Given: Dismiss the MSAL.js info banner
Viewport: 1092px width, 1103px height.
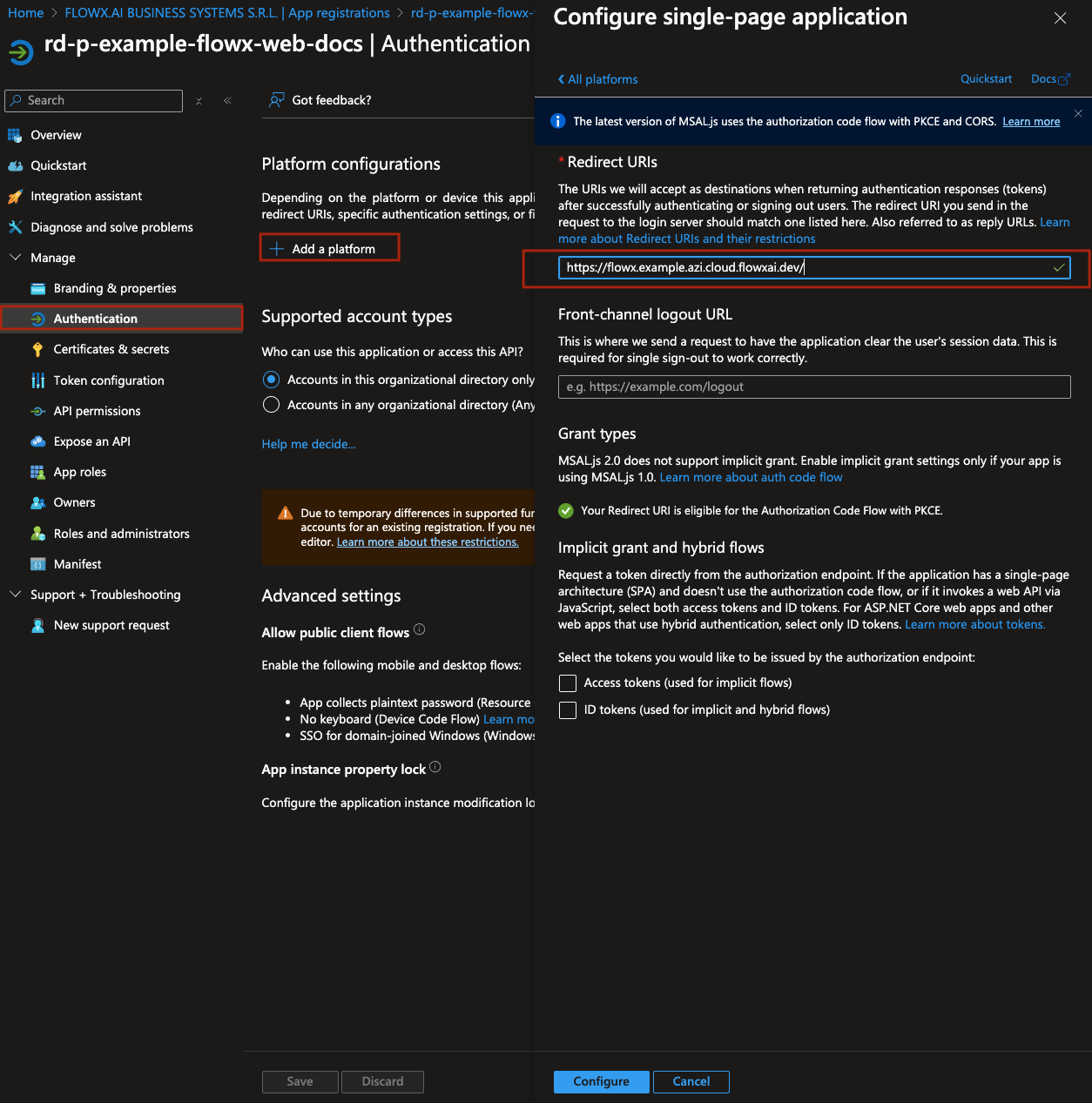Looking at the screenshot, I should click(x=1078, y=113).
